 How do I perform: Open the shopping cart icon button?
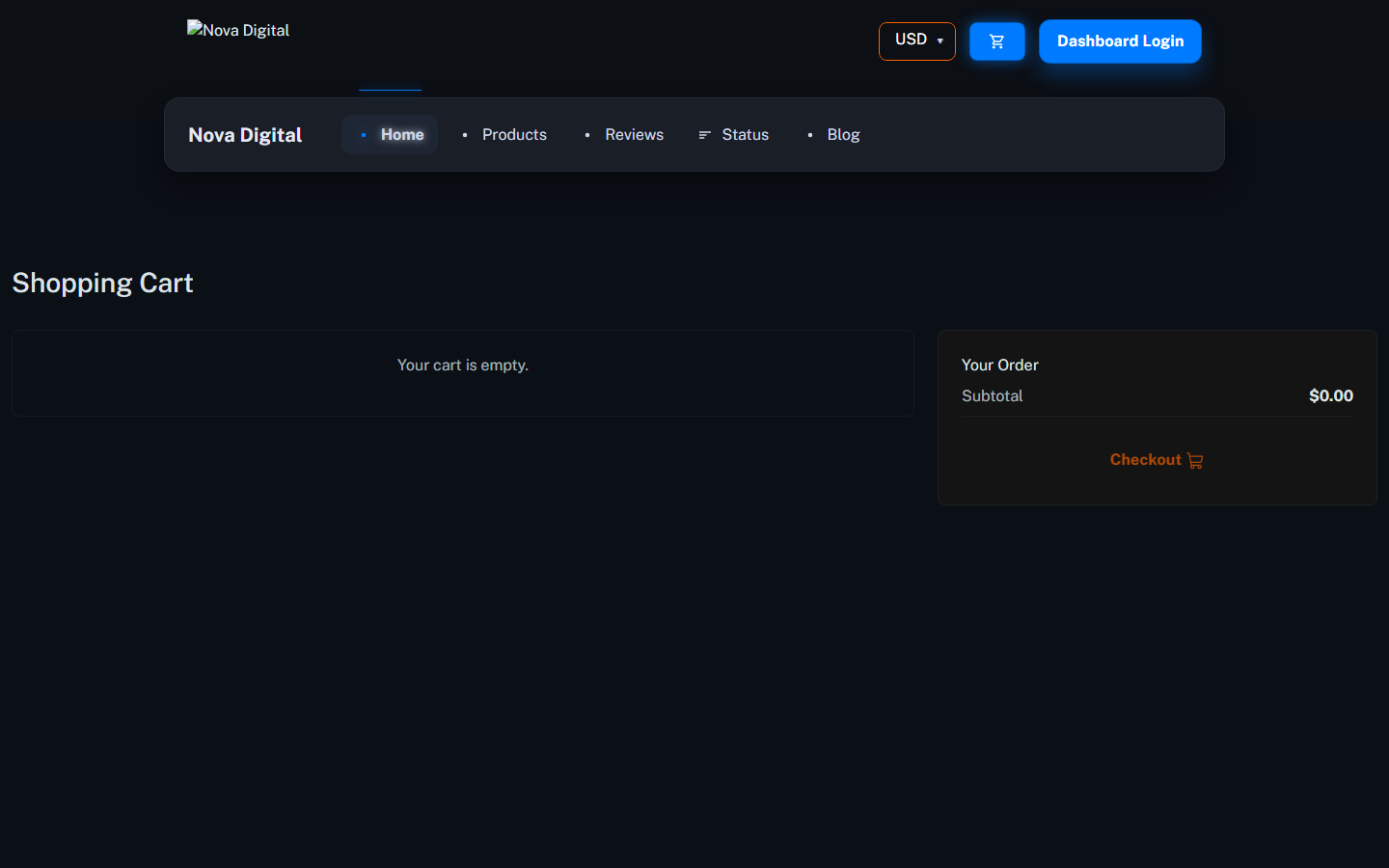tap(996, 41)
